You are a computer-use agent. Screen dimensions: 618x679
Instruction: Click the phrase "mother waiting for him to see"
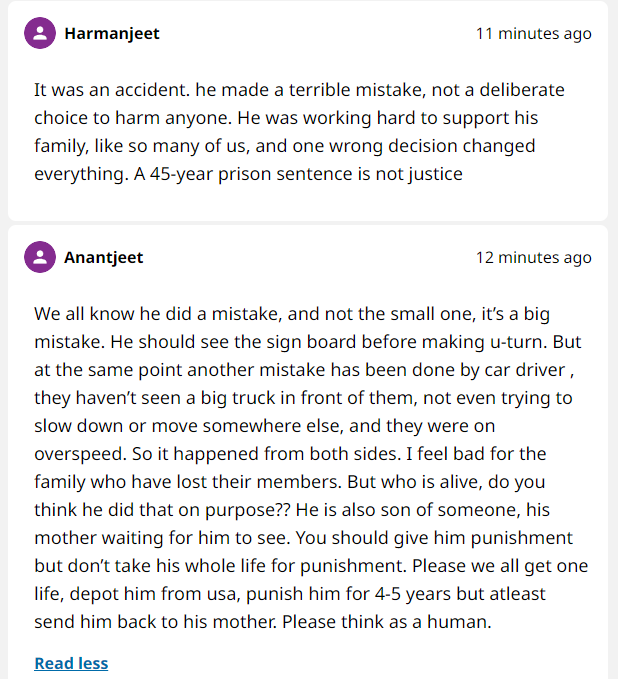(x=160, y=537)
